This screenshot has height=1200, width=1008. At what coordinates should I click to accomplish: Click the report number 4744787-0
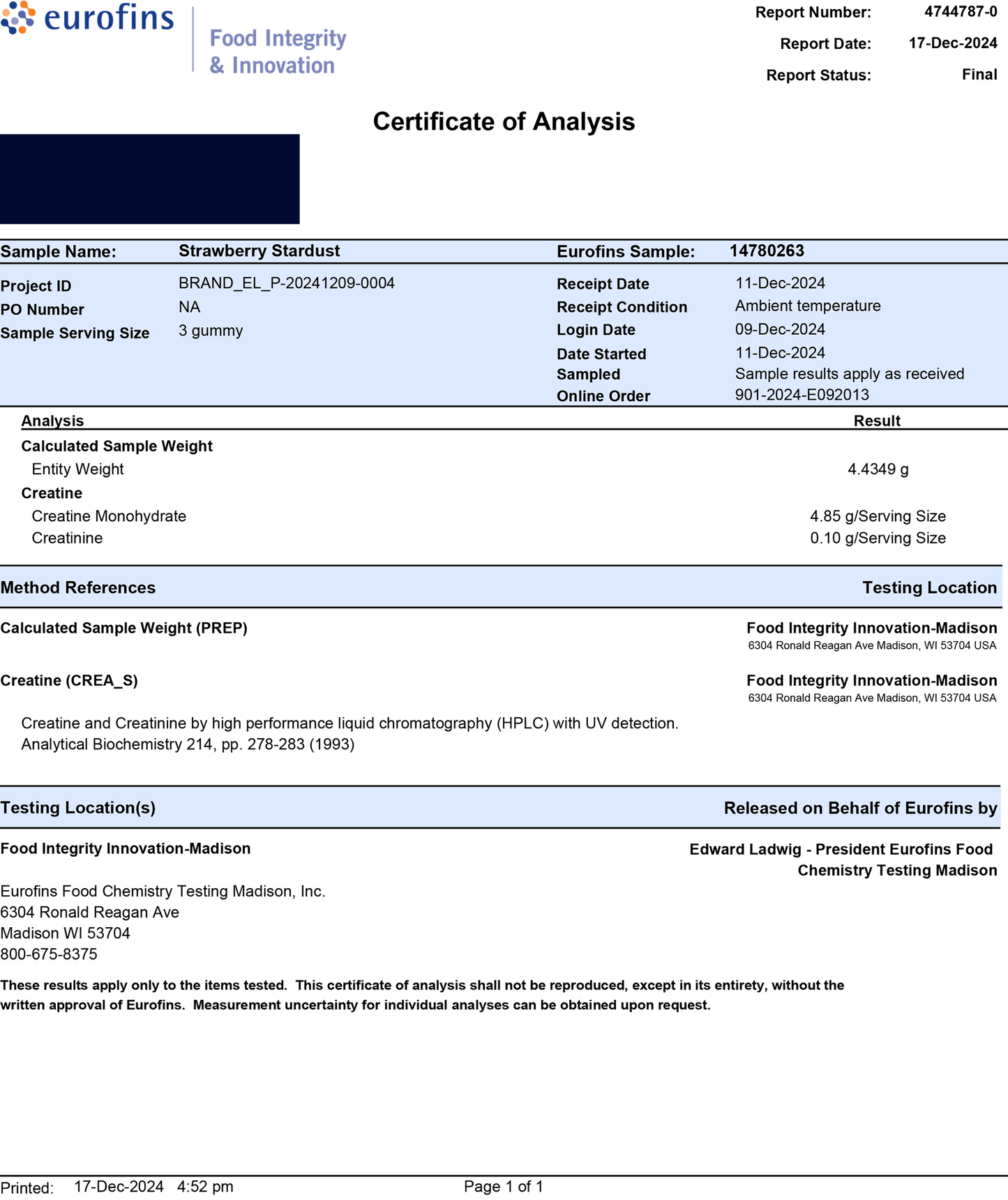click(960, 12)
